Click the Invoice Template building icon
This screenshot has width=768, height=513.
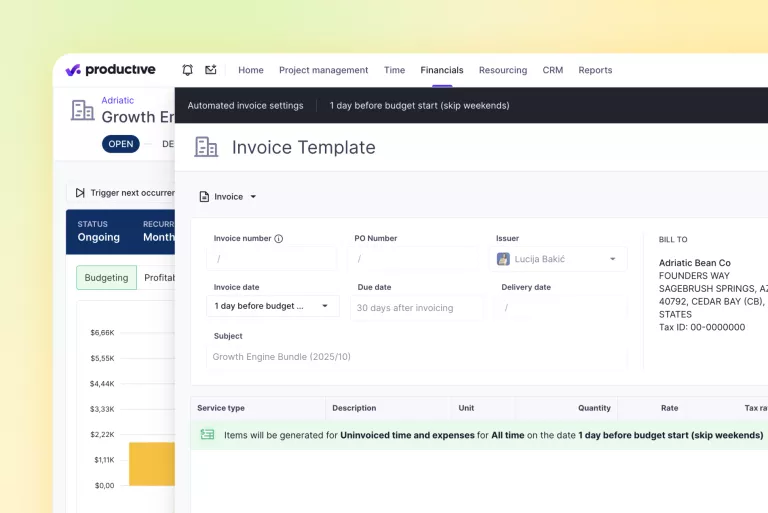tap(206, 147)
